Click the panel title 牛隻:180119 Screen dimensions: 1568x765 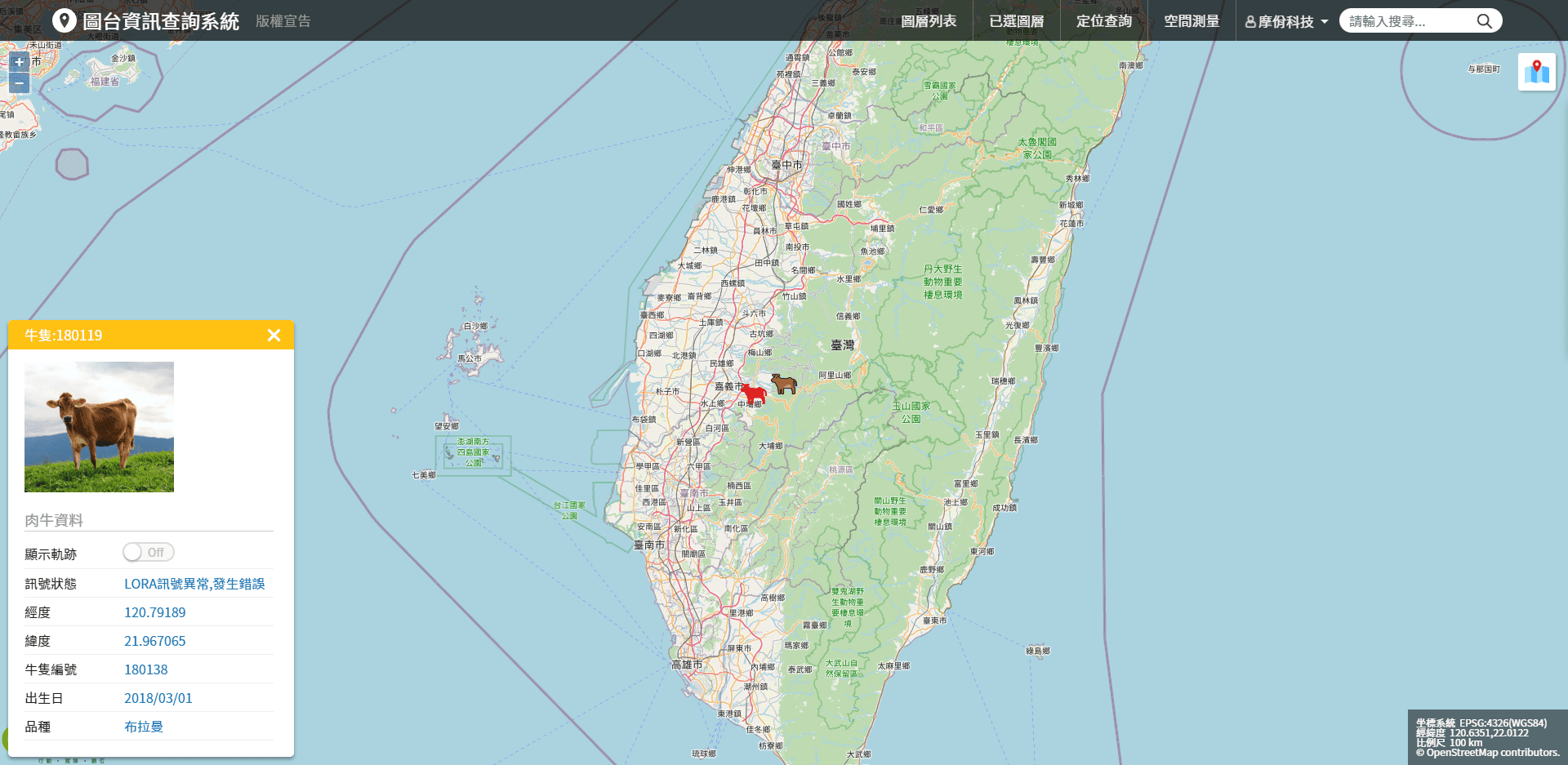point(64,336)
